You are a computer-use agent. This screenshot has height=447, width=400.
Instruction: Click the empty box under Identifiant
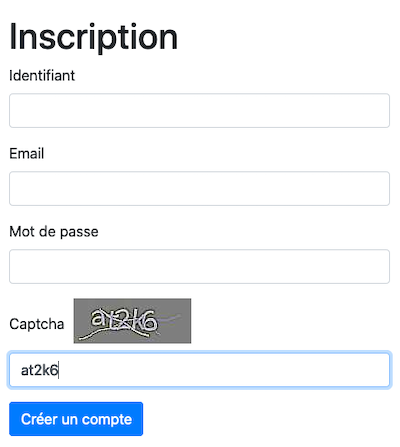tap(199, 111)
